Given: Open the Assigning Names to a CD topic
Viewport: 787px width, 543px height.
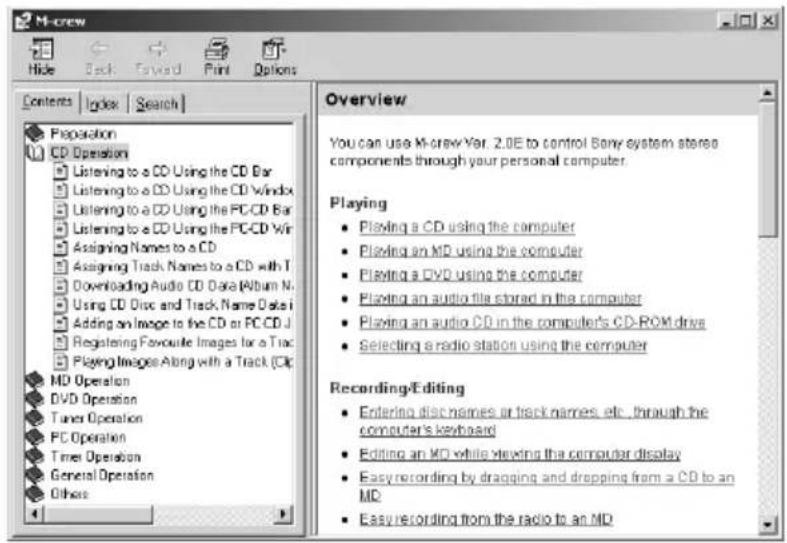Looking at the screenshot, I should pos(145,247).
